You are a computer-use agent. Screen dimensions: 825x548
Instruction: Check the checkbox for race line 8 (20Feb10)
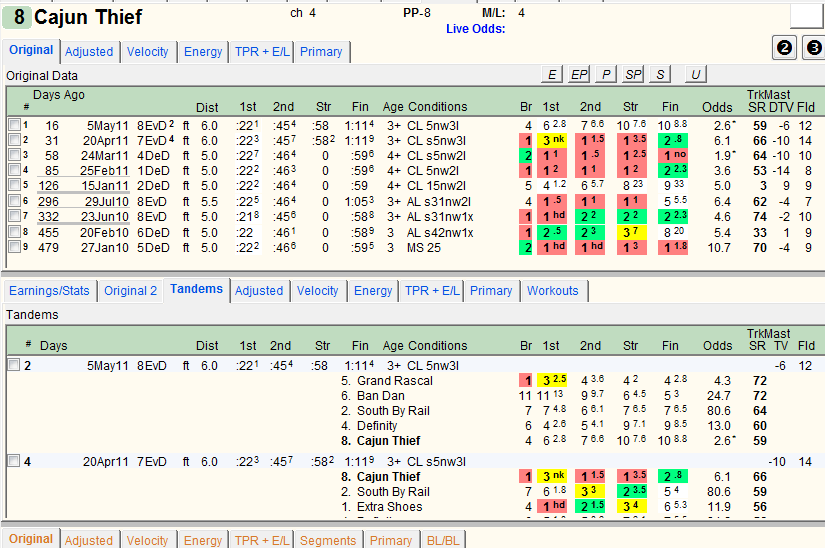point(14,232)
